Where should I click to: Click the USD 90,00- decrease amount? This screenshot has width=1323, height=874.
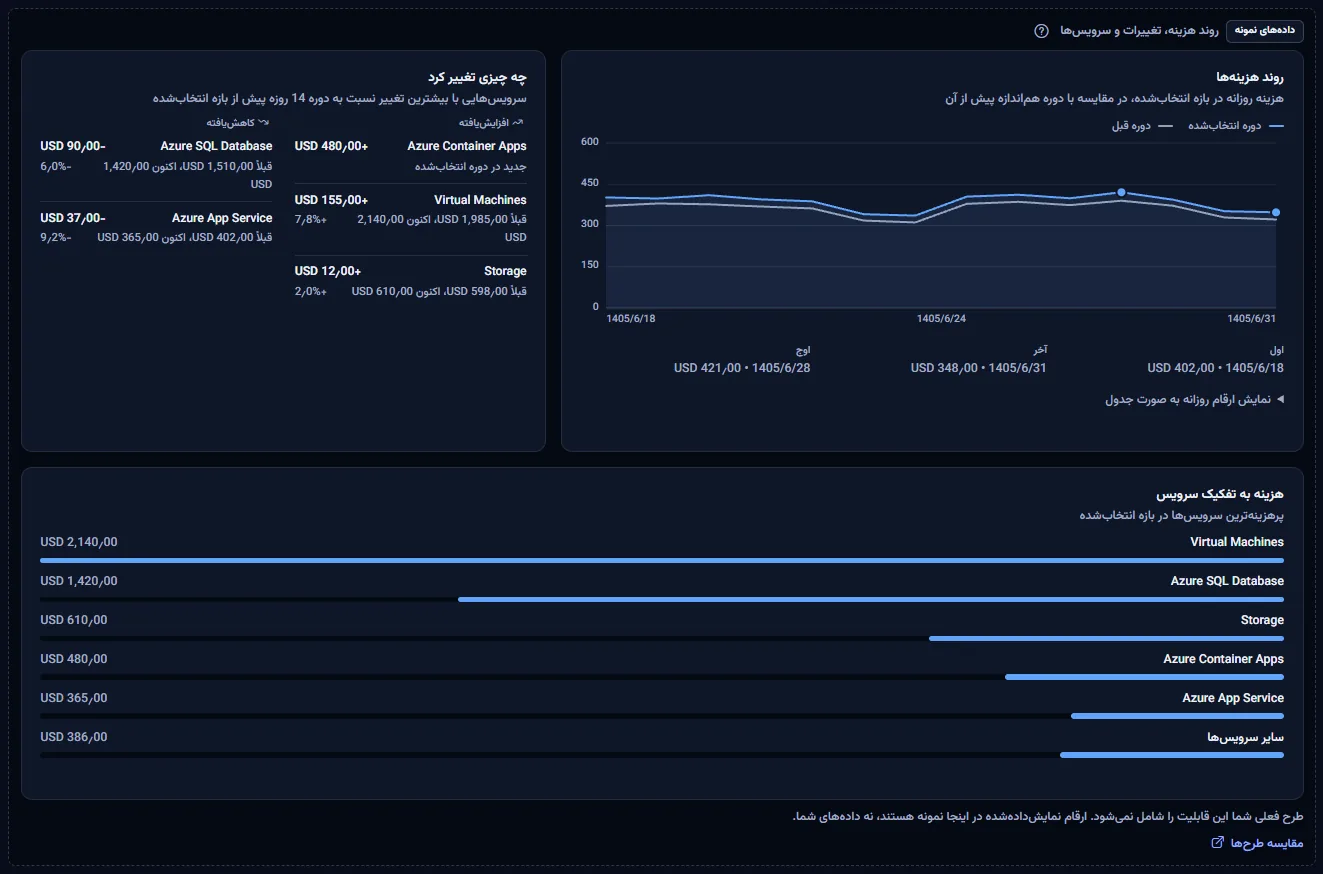tap(73, 146)
